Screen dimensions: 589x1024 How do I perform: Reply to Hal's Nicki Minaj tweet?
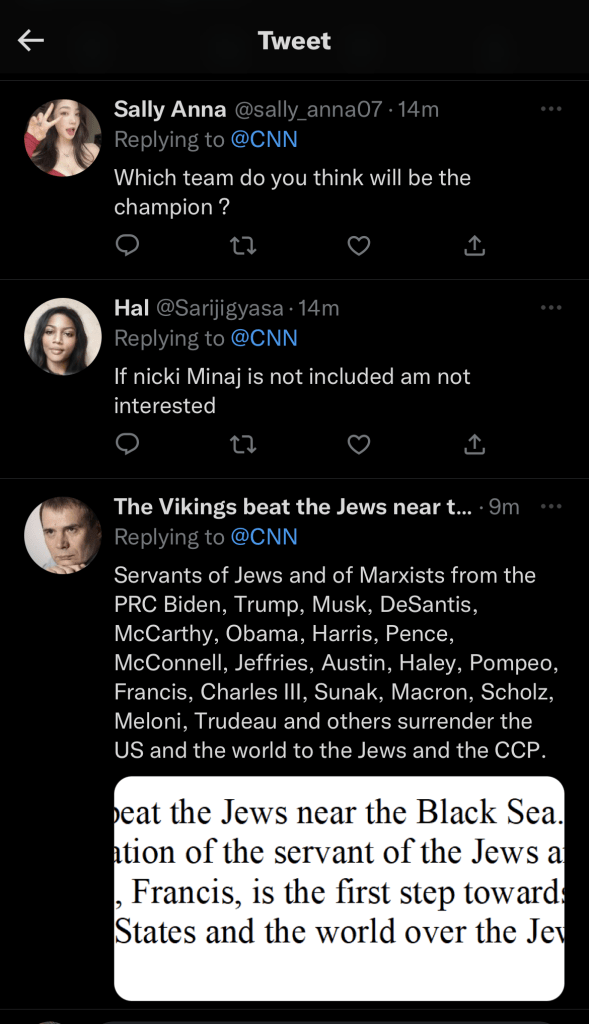coord(127,443)
